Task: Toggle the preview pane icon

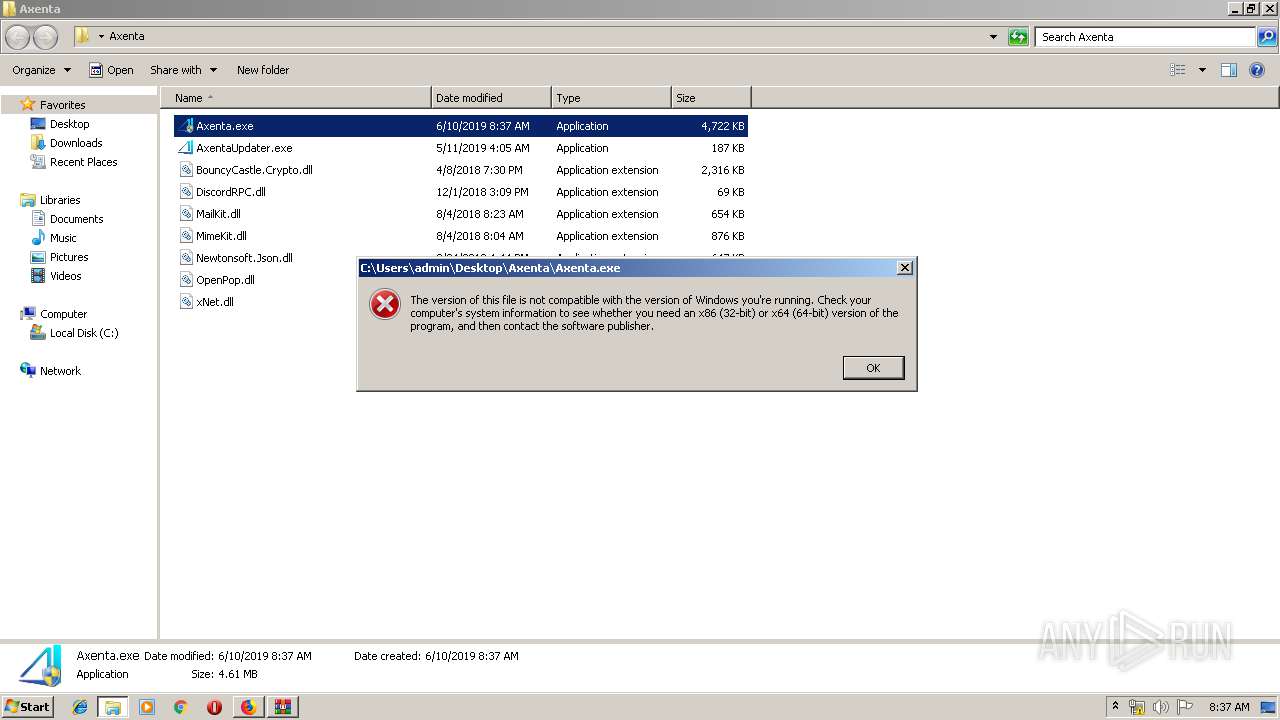Action: (x=1229, y=70)
